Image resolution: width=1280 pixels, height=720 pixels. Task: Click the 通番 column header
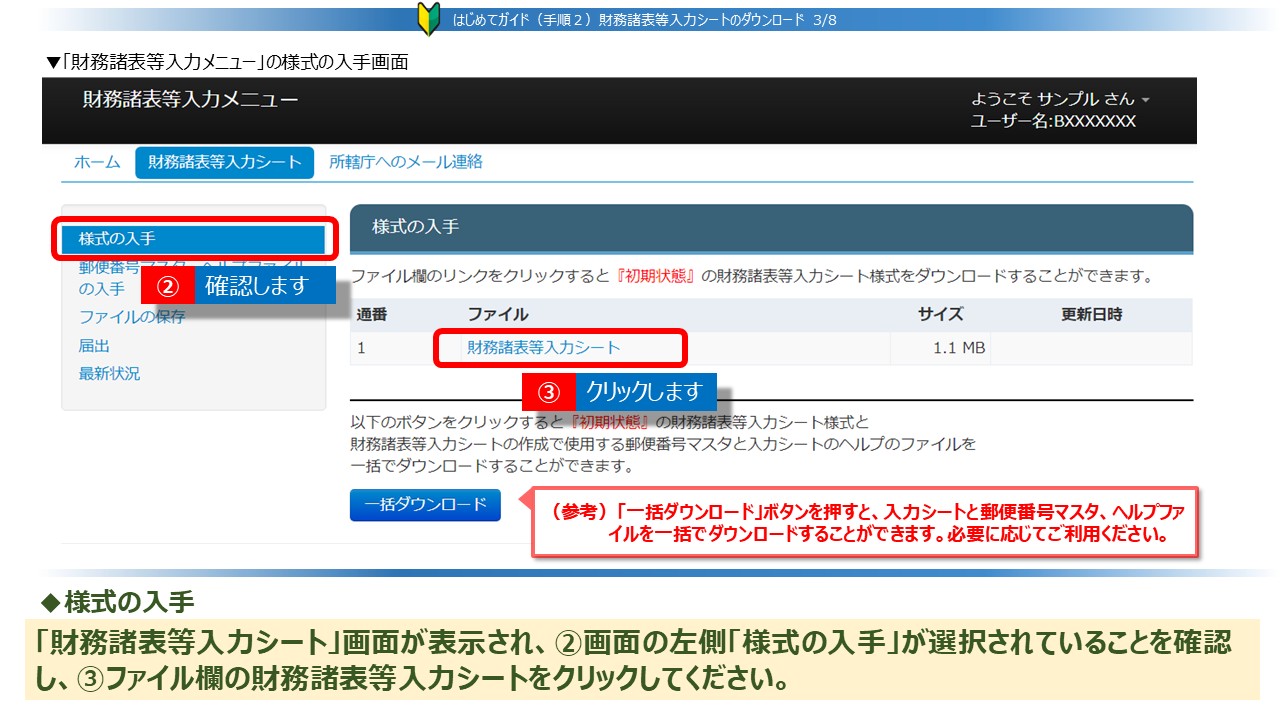coord(371,314)
